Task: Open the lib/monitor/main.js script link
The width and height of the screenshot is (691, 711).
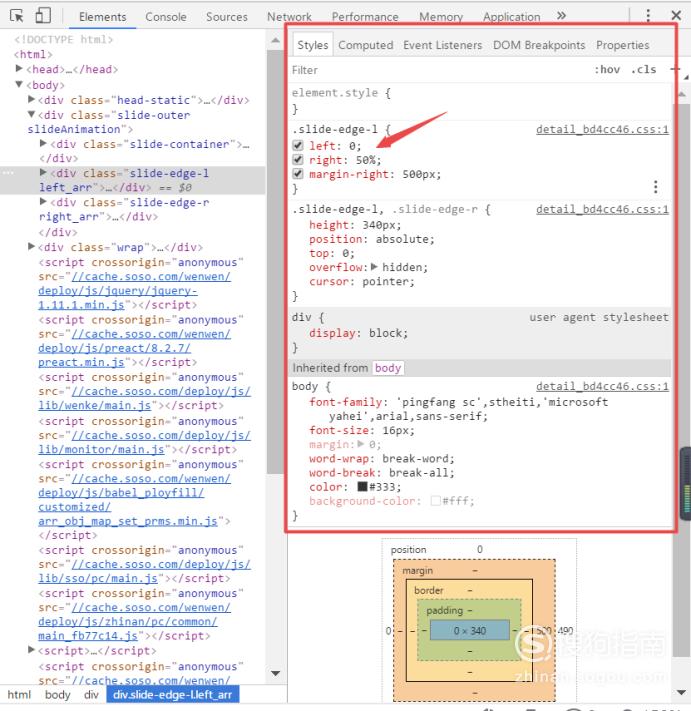Action: click(144, 442)
